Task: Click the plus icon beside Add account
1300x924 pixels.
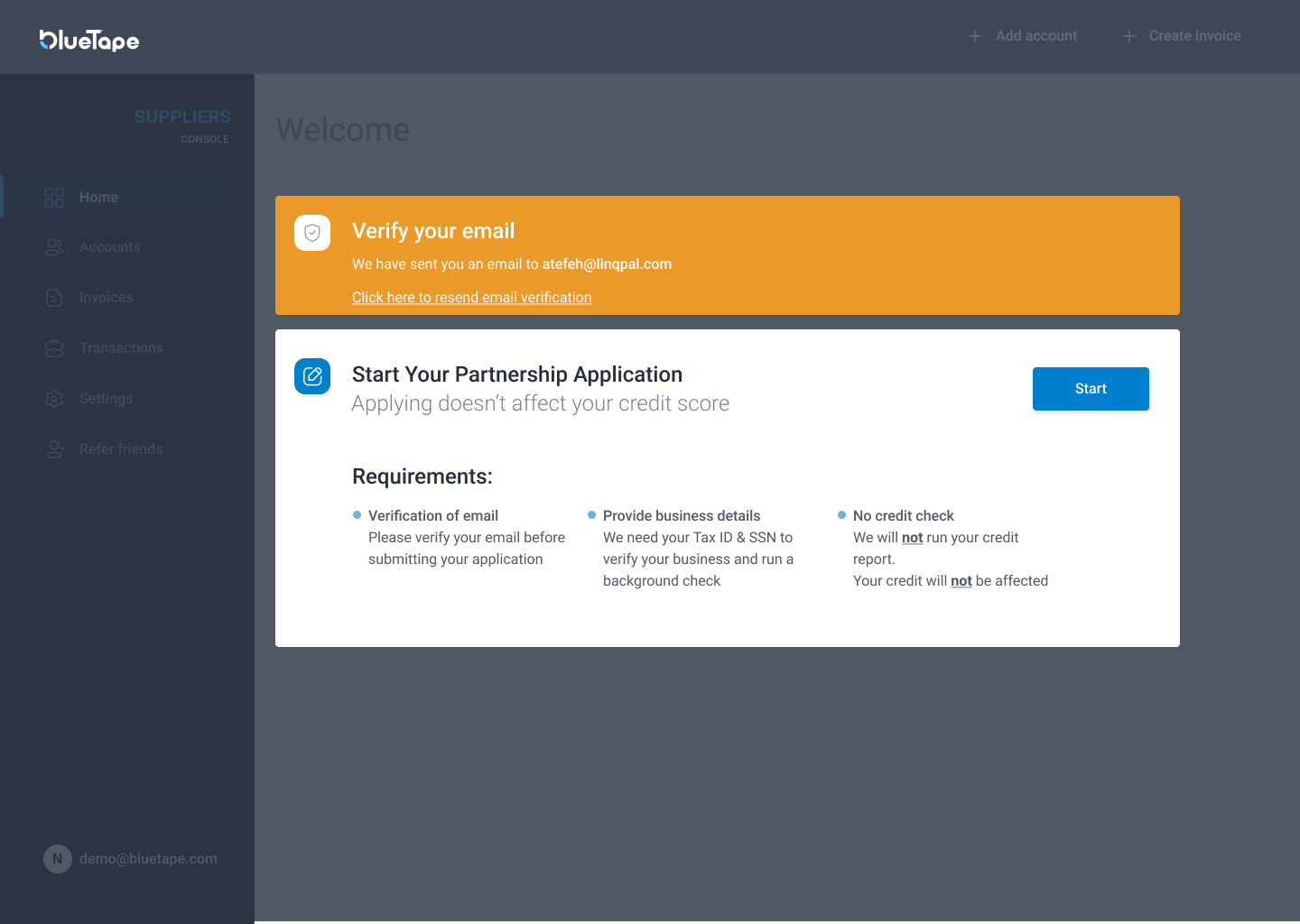Action: pos(975,36)
